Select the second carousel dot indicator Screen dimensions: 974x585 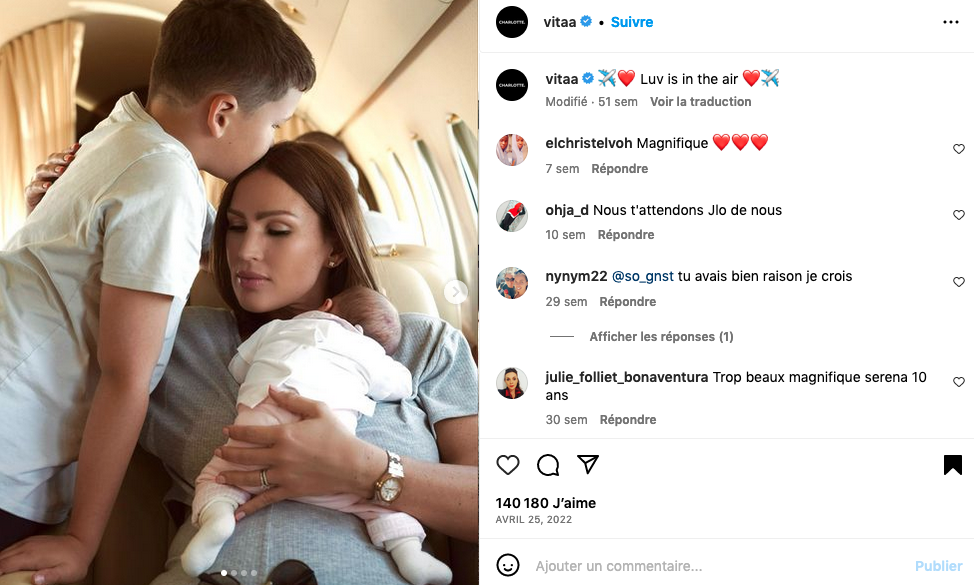pyautogui.click(x=234, y=573)
